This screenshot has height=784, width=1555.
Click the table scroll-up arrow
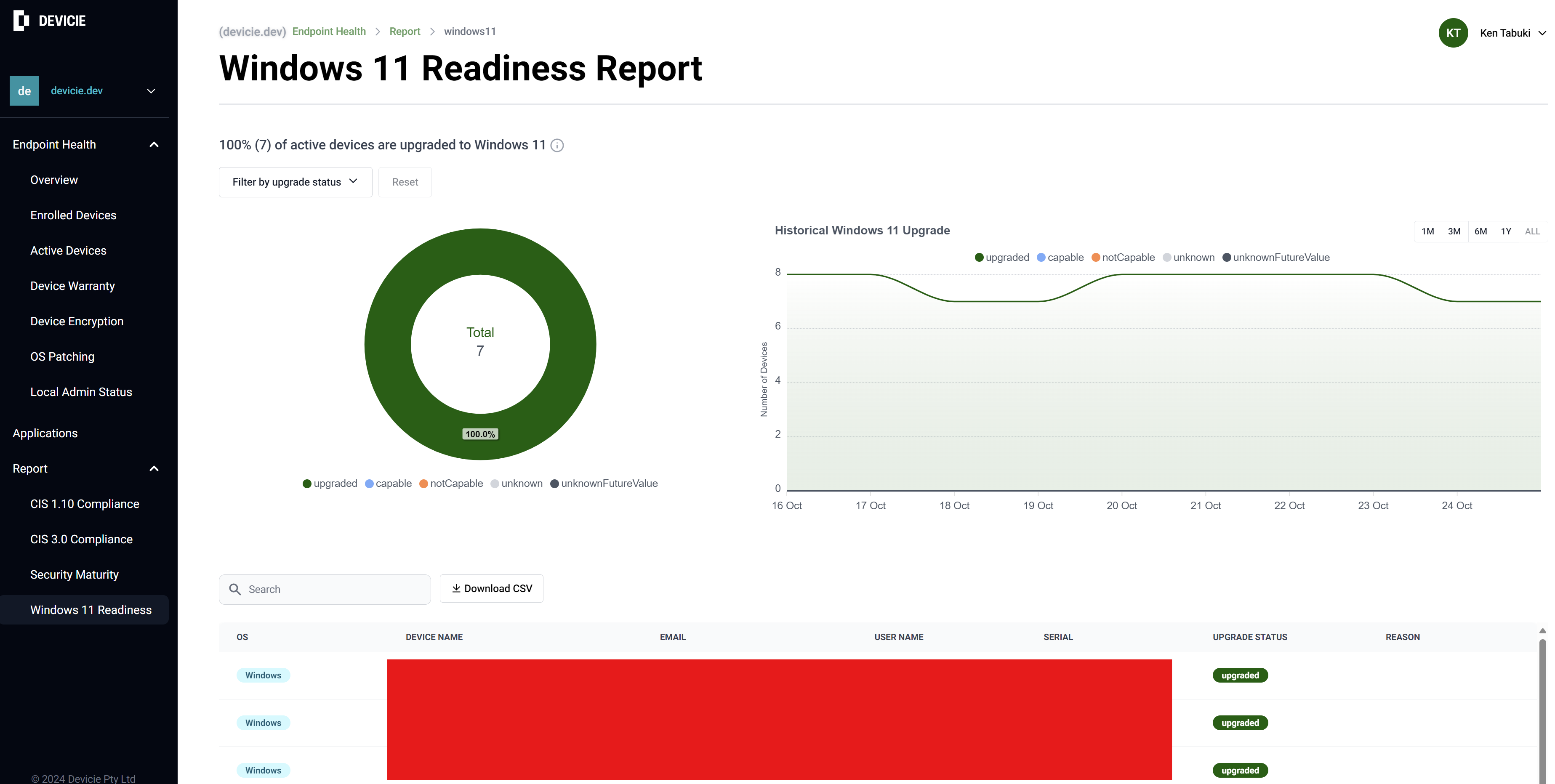click(x=1542, y=631)
